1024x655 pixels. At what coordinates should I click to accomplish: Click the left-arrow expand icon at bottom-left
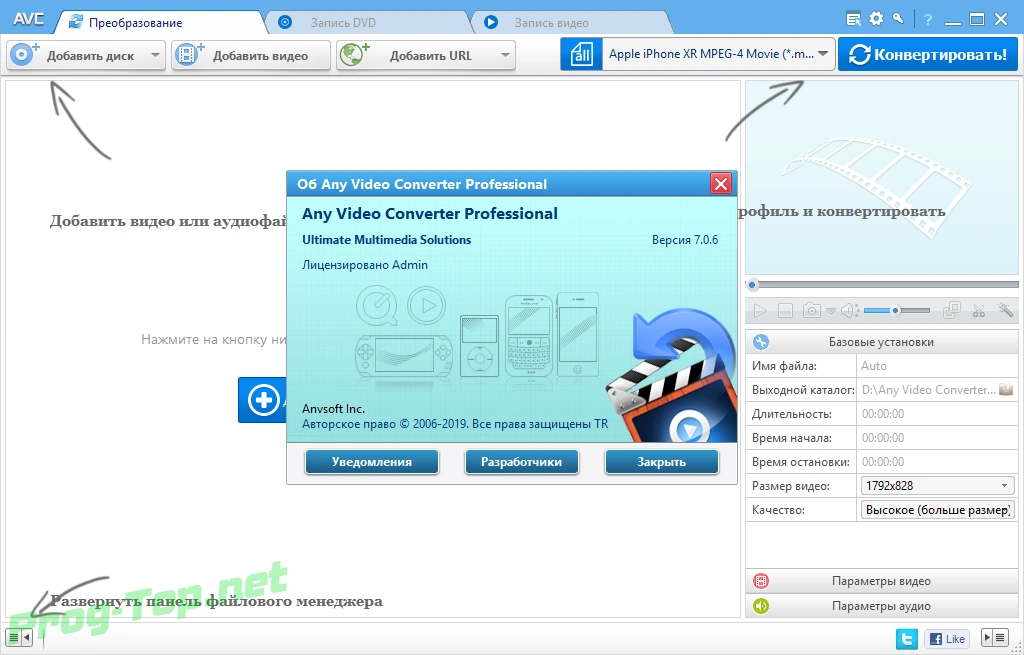[27, 637]
